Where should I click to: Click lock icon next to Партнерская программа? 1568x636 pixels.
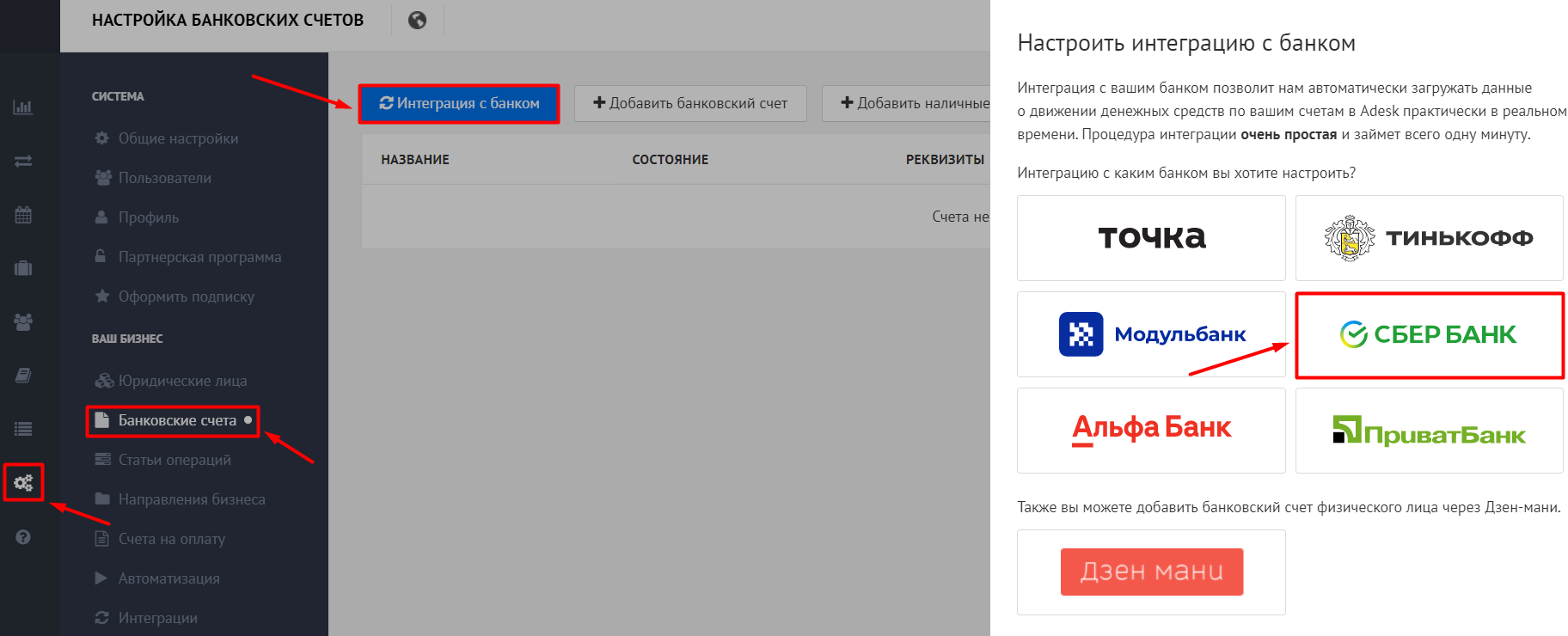pyautogui.click(x=101, y=256)
